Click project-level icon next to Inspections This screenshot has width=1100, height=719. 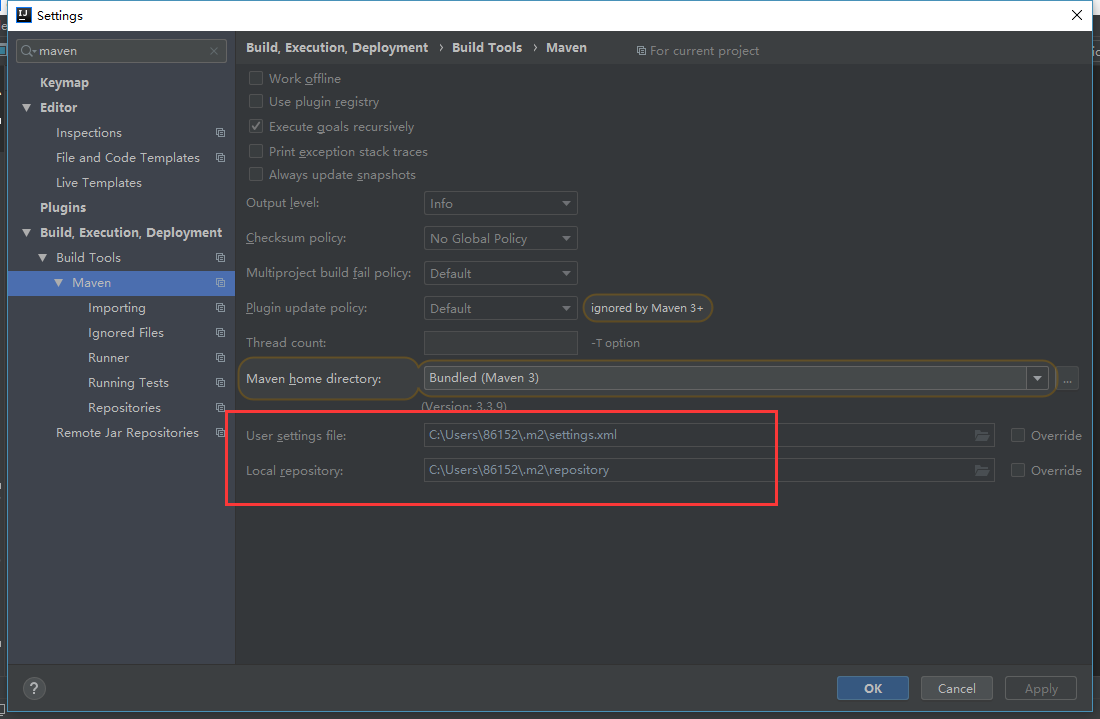click(220, 133)
